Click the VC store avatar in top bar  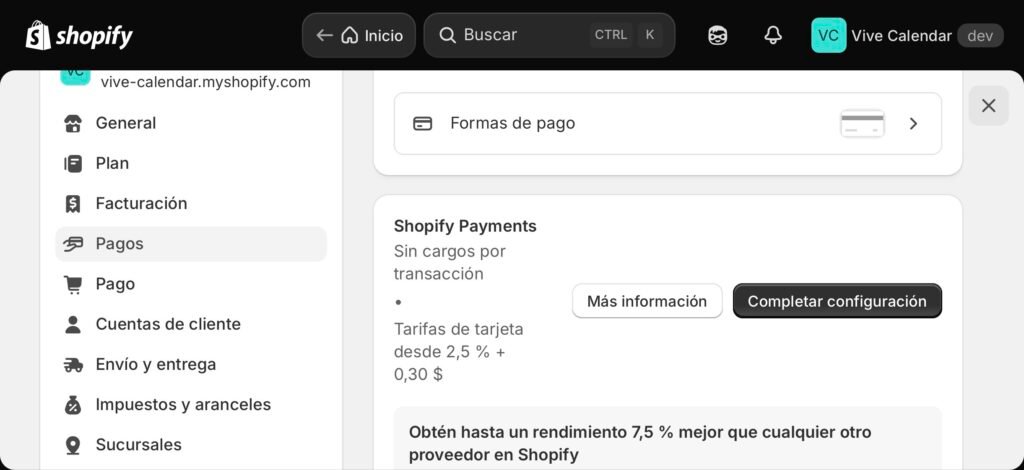point(829,35)
